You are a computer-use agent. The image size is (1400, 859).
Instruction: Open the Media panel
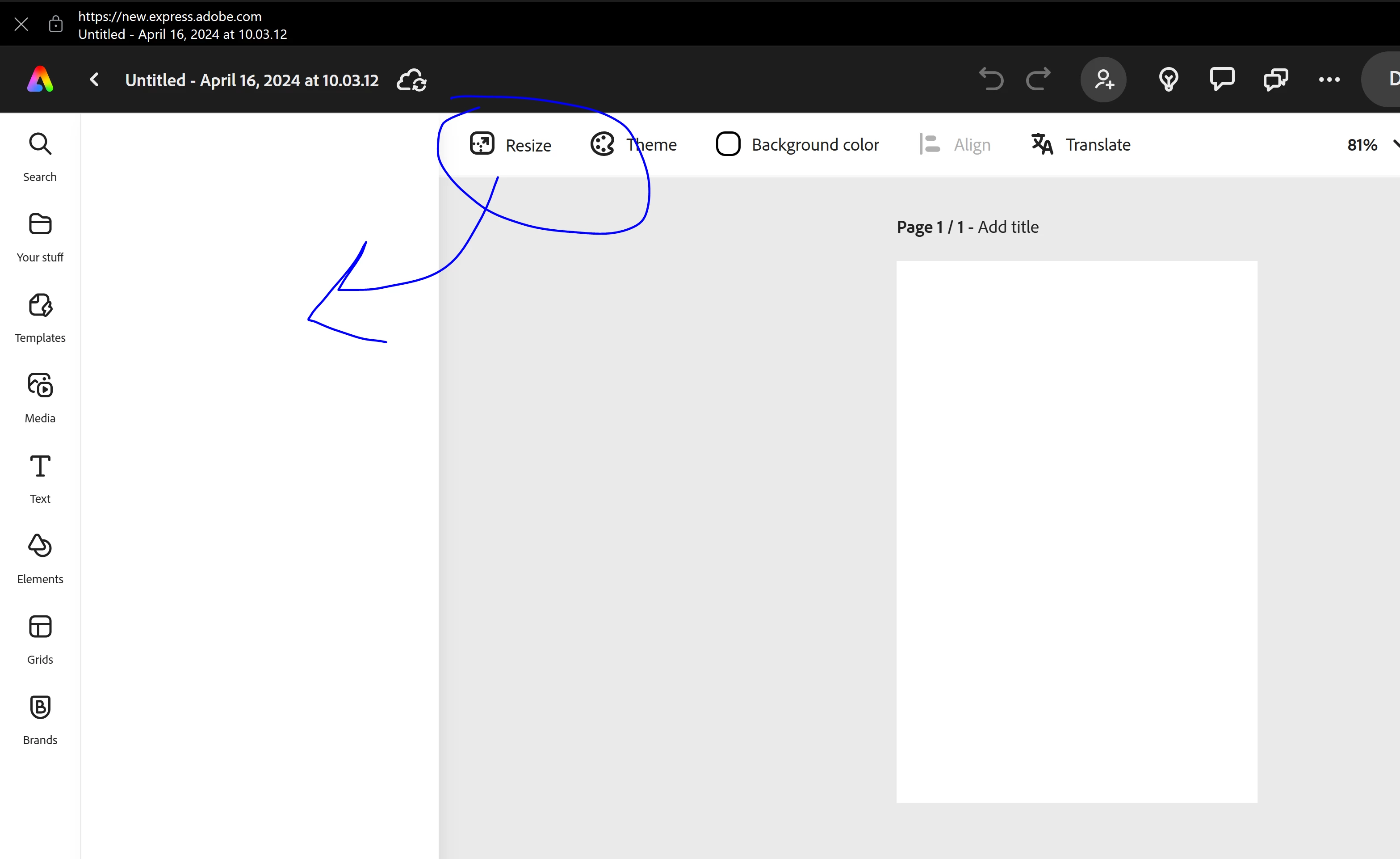click(x=40, y=397)
